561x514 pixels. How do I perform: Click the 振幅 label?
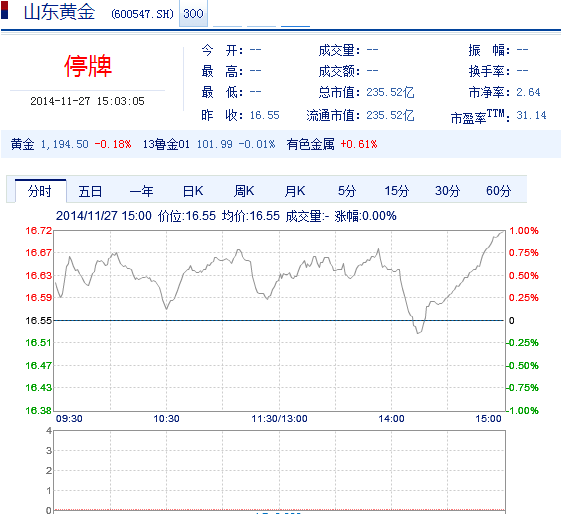489,50
